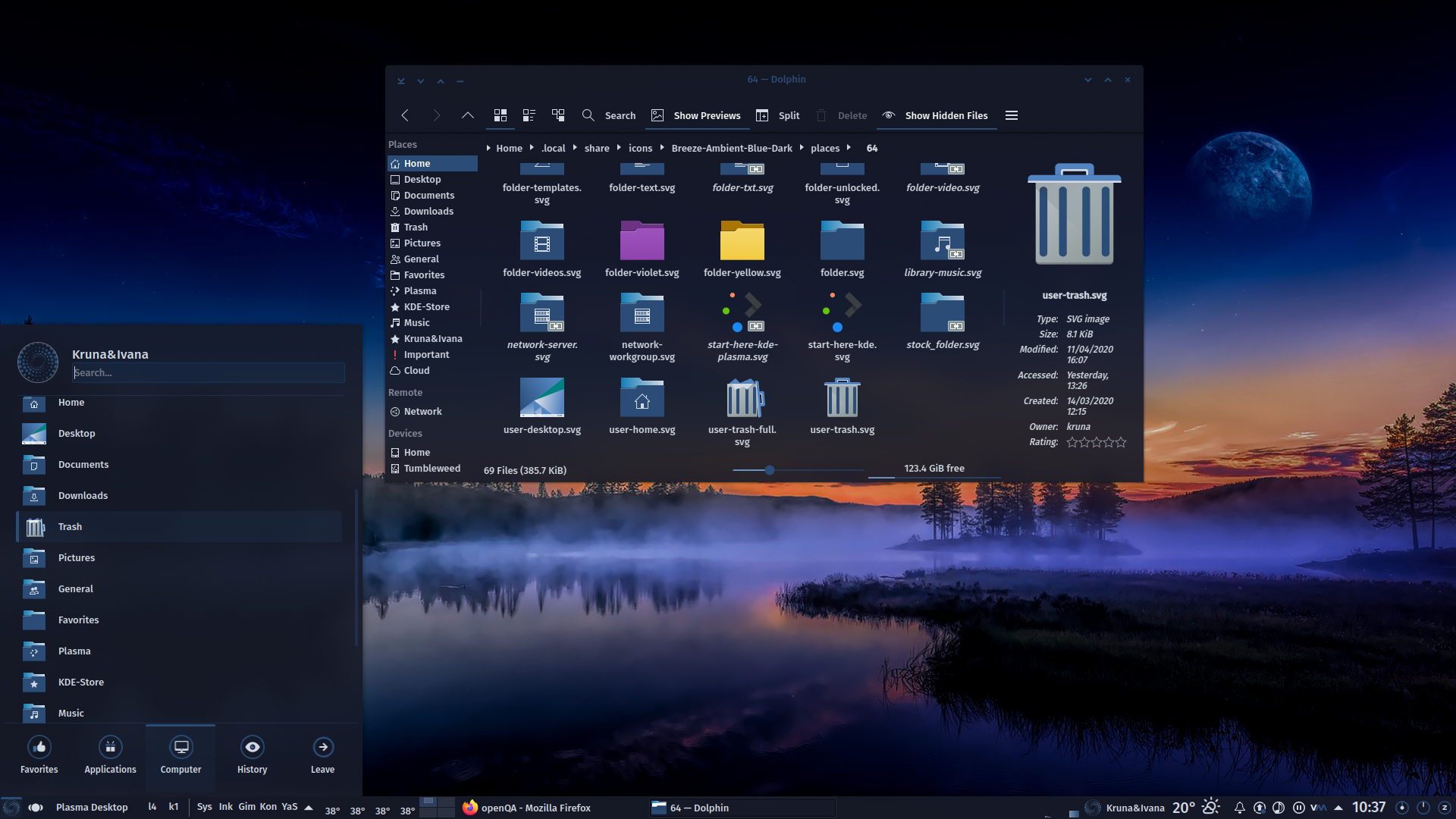1456x819 pixels.
Task: Click Search in Dolphin toolbar
Action: tap(609, 115)
